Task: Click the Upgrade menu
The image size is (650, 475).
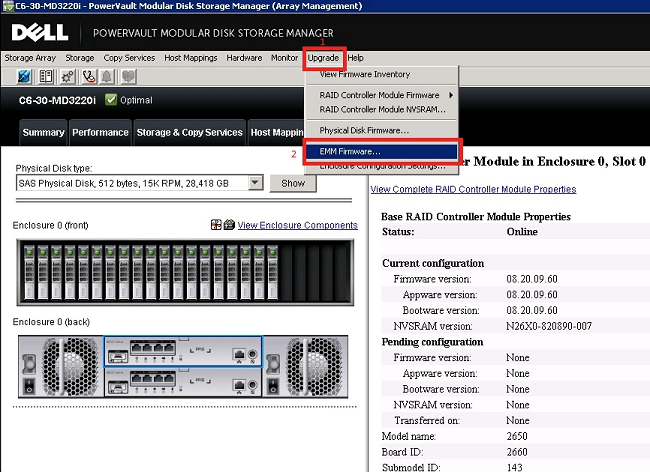Action: click(323, 58)
